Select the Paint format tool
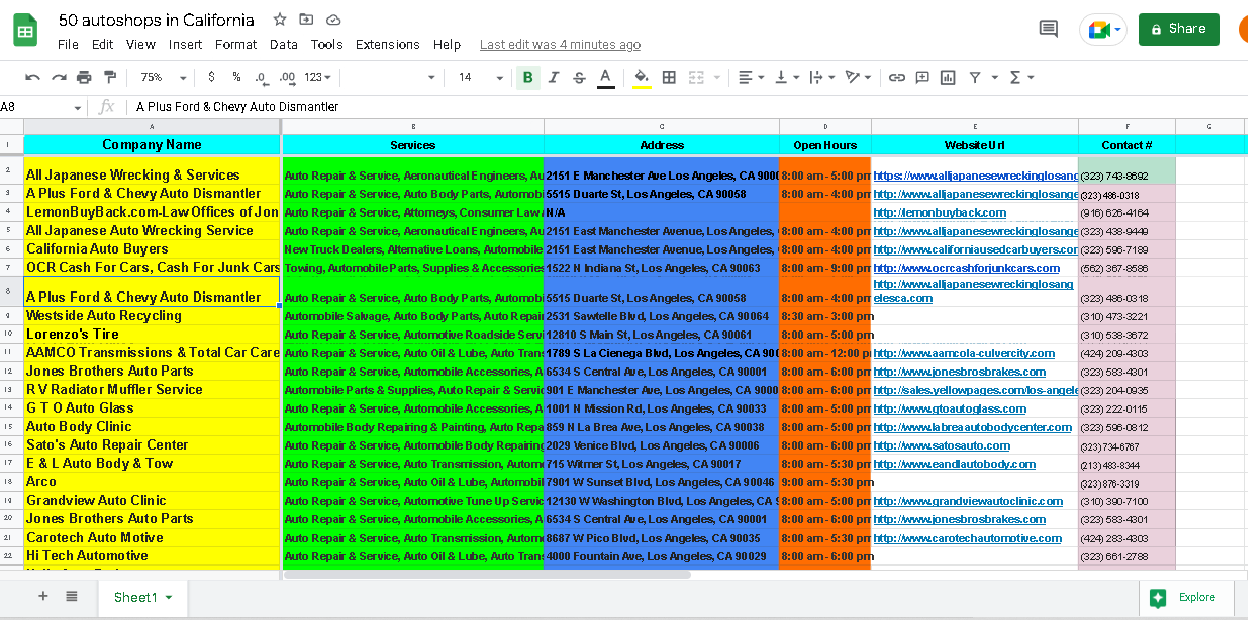Viewport: 1248px width, 620px height. pyautogui.click(x=110, y=77)
